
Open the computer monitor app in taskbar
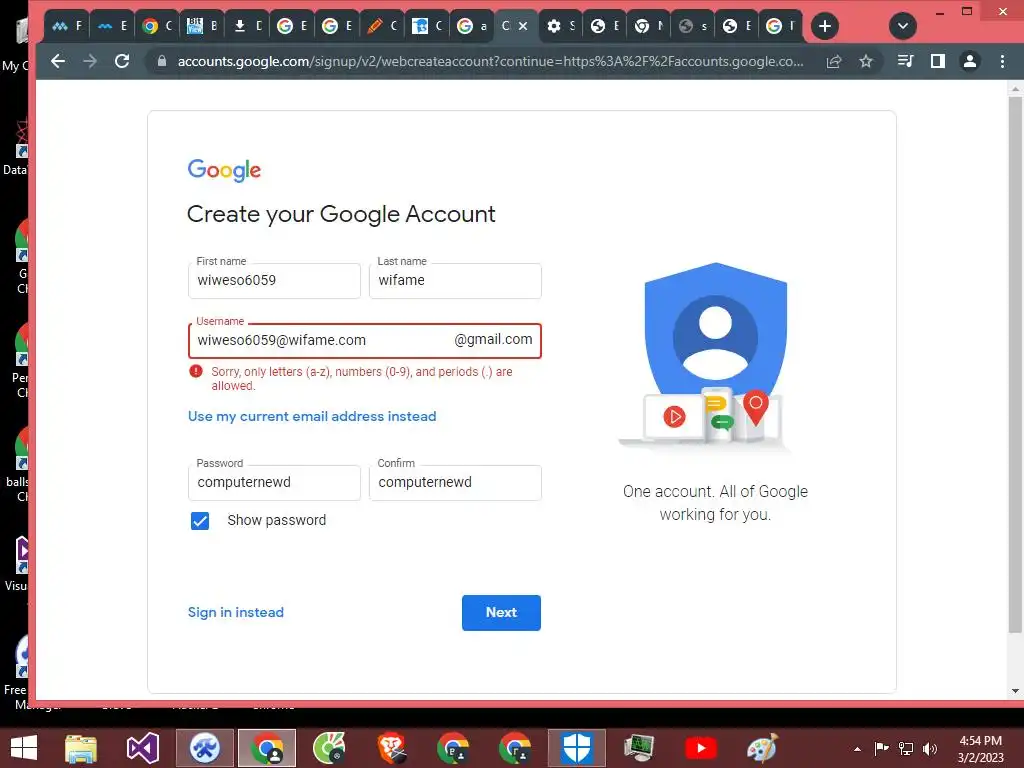click(639, 748)
